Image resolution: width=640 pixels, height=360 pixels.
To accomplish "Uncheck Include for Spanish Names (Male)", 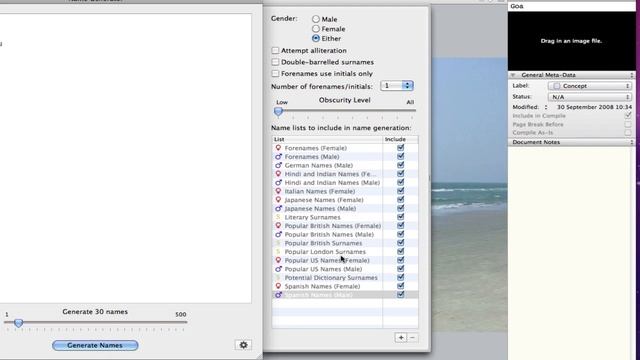I will (x=400, y=295).
